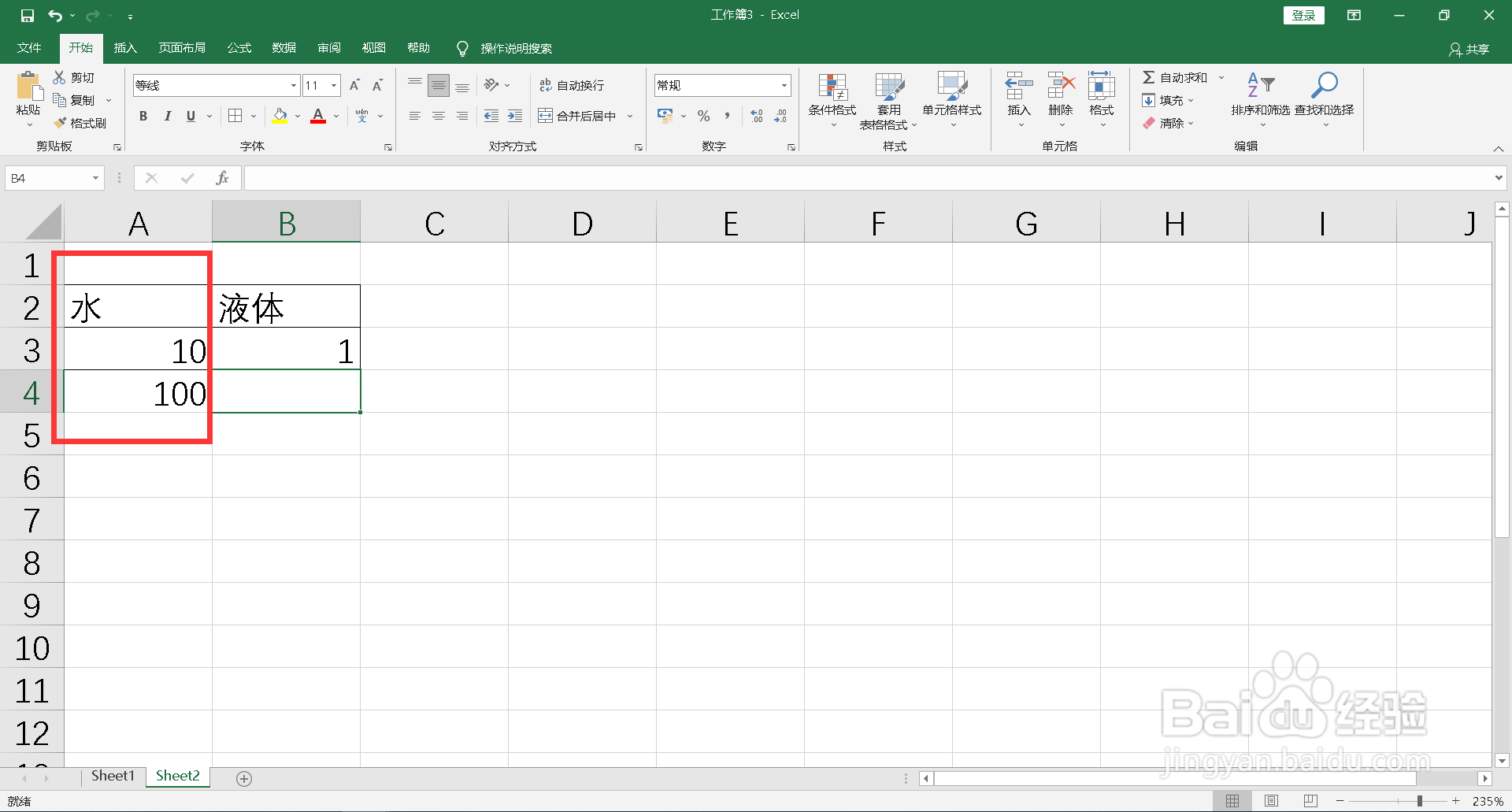Switch to the 插入 Insert tab
The width and height of the screenshot is (1512, 812).
(125, 48)
